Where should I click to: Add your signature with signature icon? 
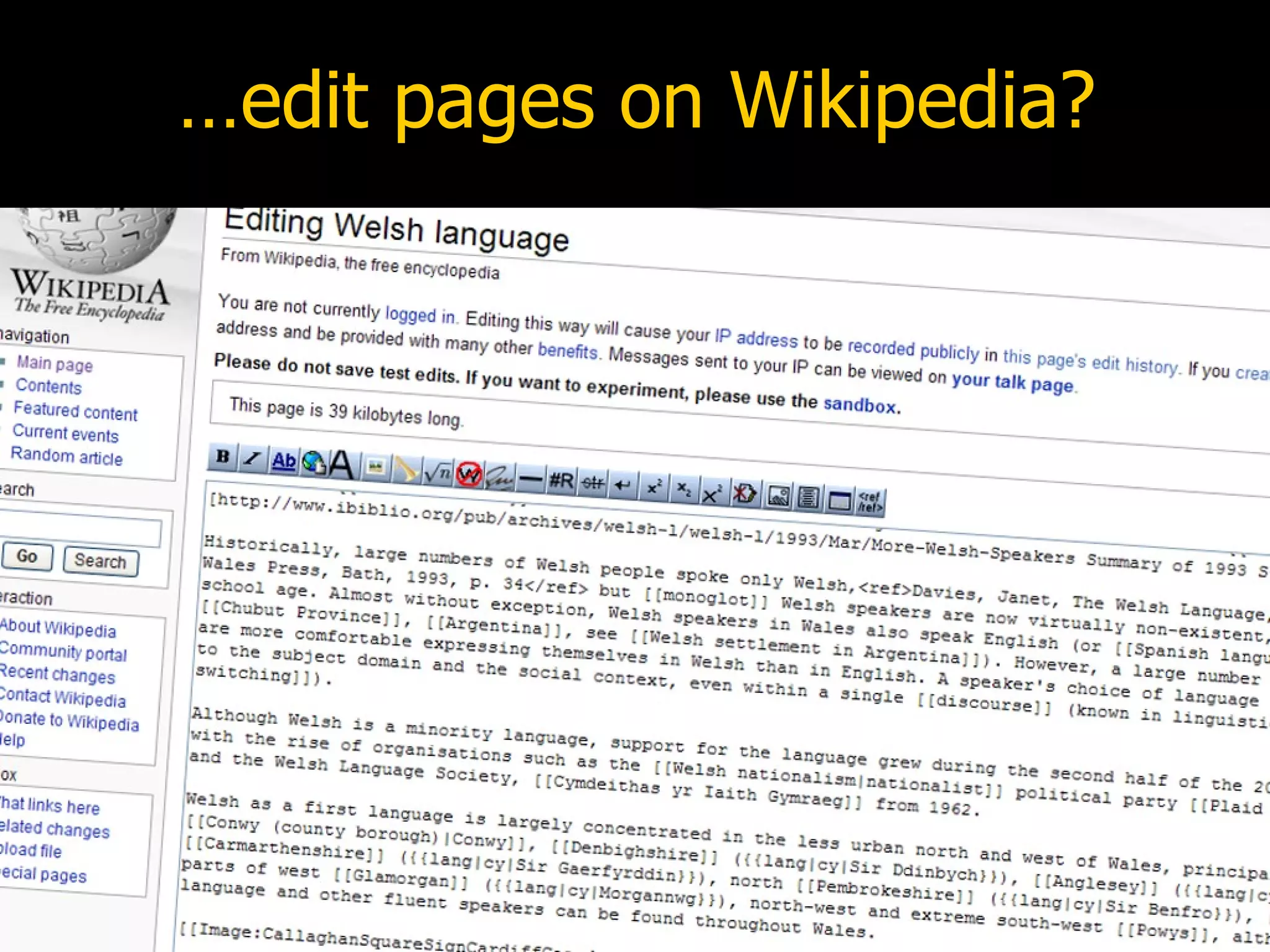point(500,478)
